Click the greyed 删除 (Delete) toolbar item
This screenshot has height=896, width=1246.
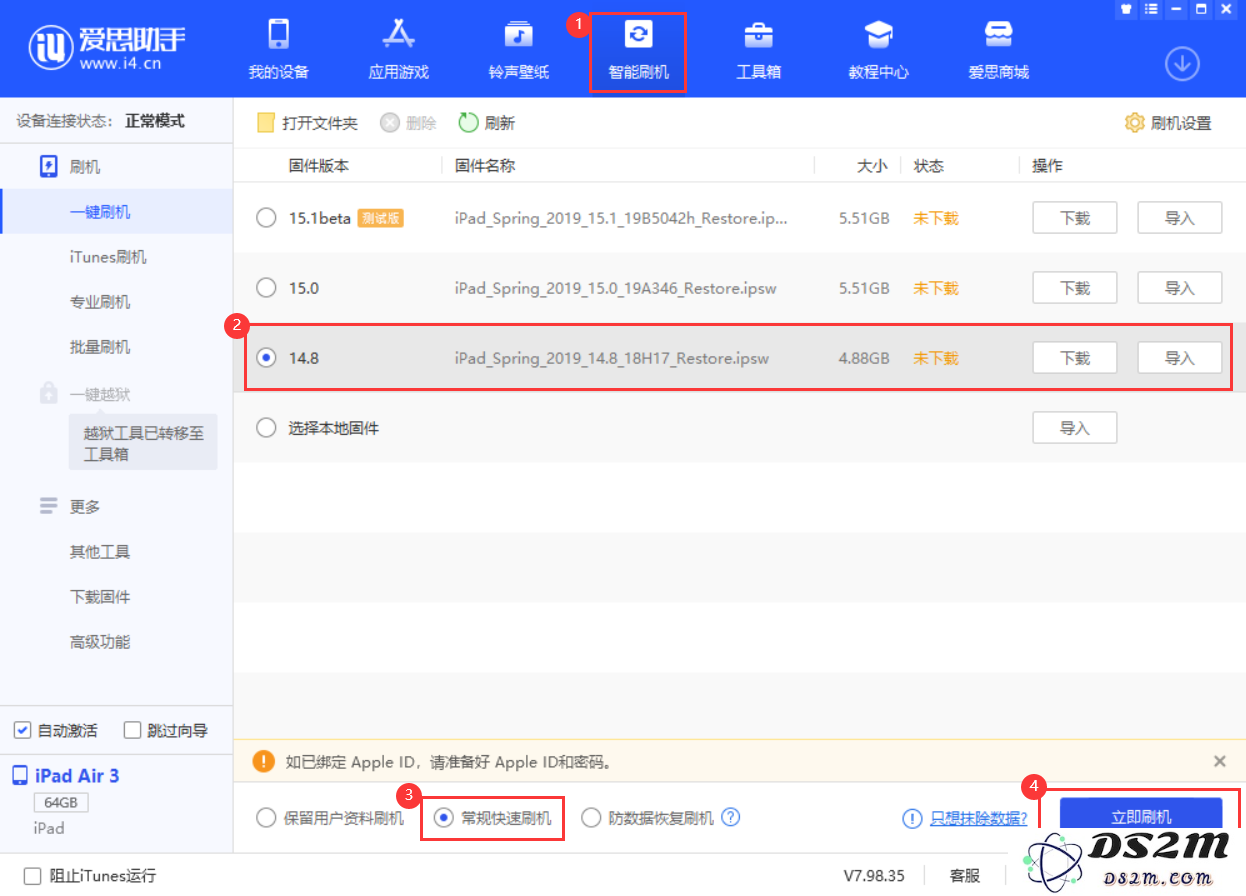click(408, 123)
